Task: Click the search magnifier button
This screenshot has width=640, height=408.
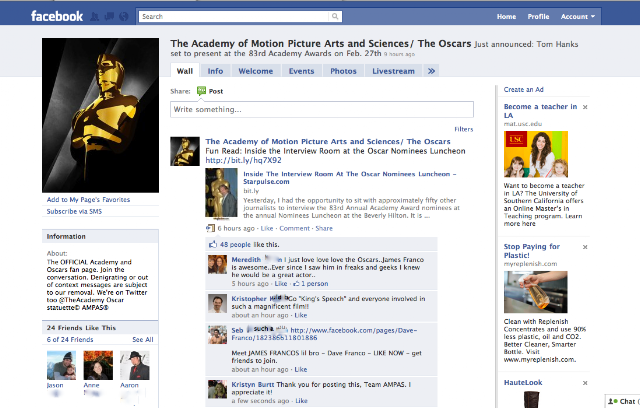Action: tap(335, 16)
